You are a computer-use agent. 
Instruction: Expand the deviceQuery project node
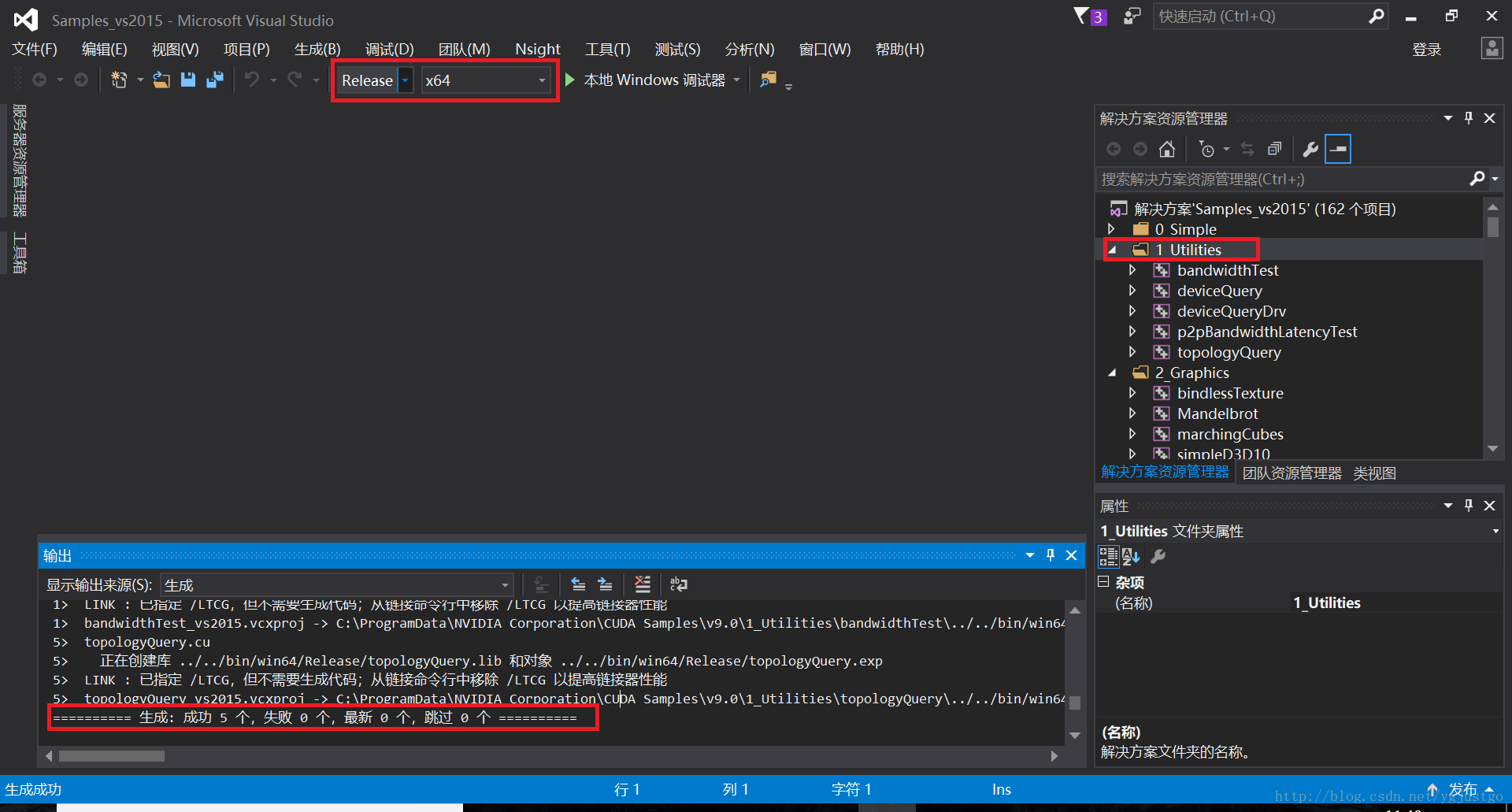1132,291
